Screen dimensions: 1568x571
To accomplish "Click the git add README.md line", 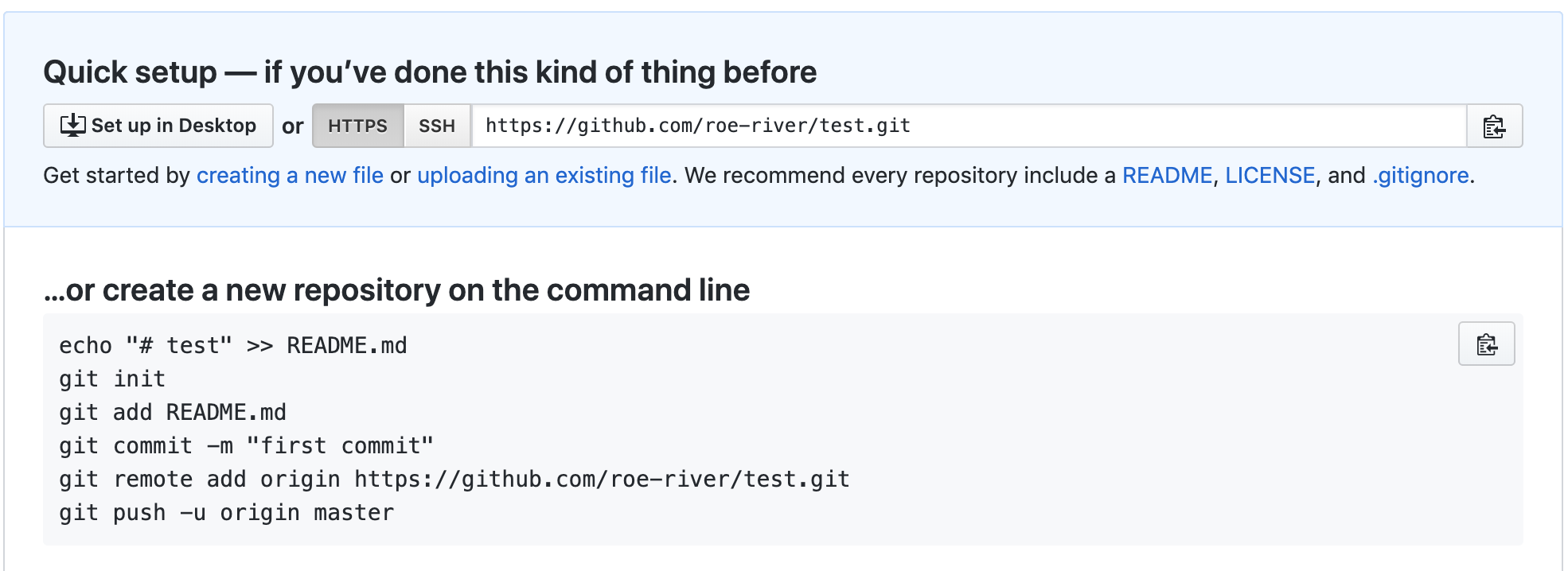I will click(173, 413).
